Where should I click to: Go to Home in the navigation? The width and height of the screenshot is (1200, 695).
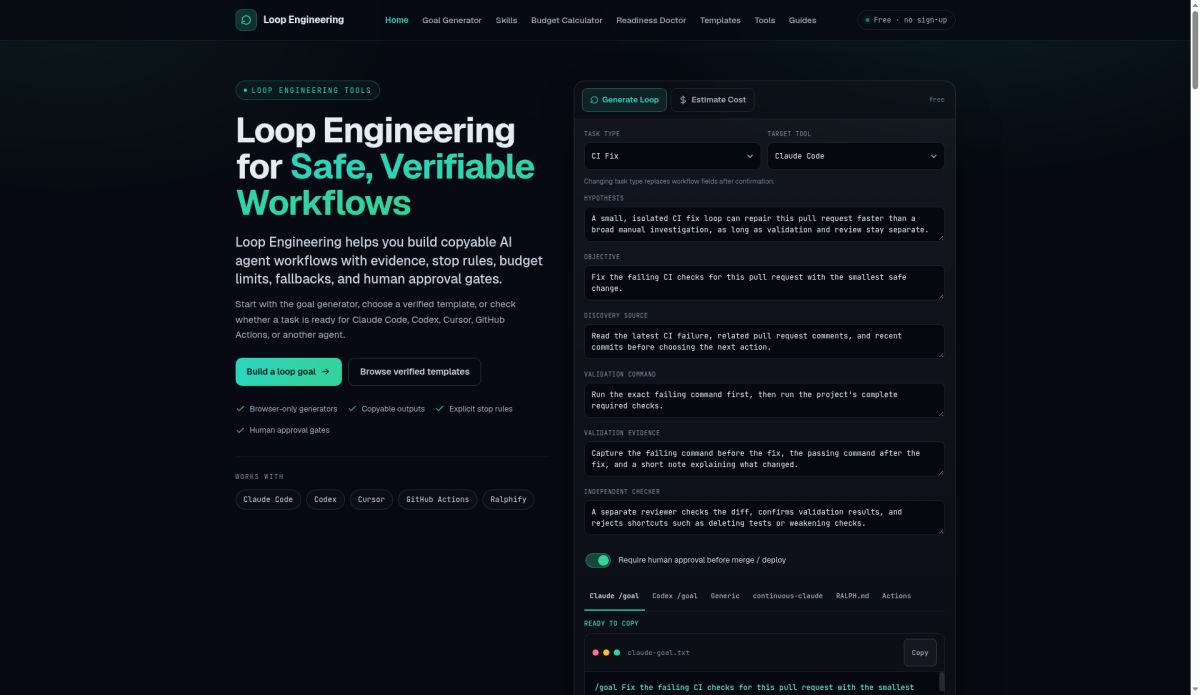pos(397,20)
